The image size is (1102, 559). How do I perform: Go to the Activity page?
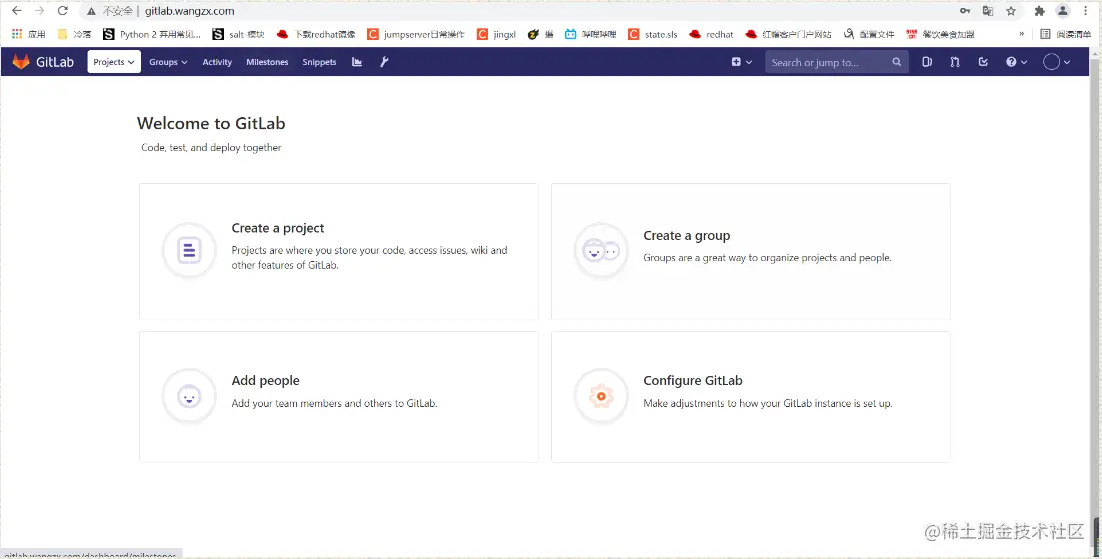[217, 62]
